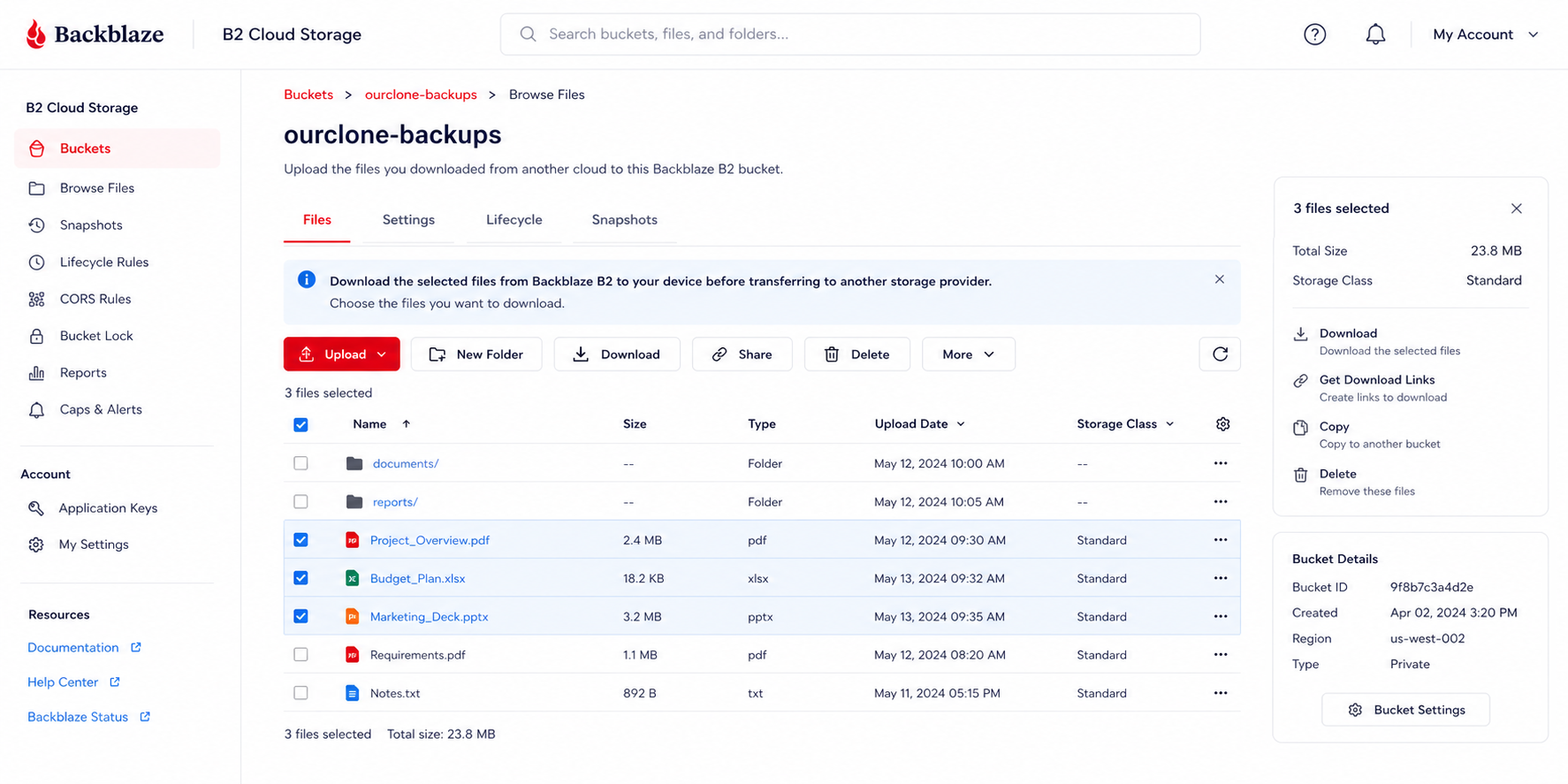Uncheck Project_Overview.pdf checkbox
This screenshot has width=1568, height=784.
click(301, 540)
